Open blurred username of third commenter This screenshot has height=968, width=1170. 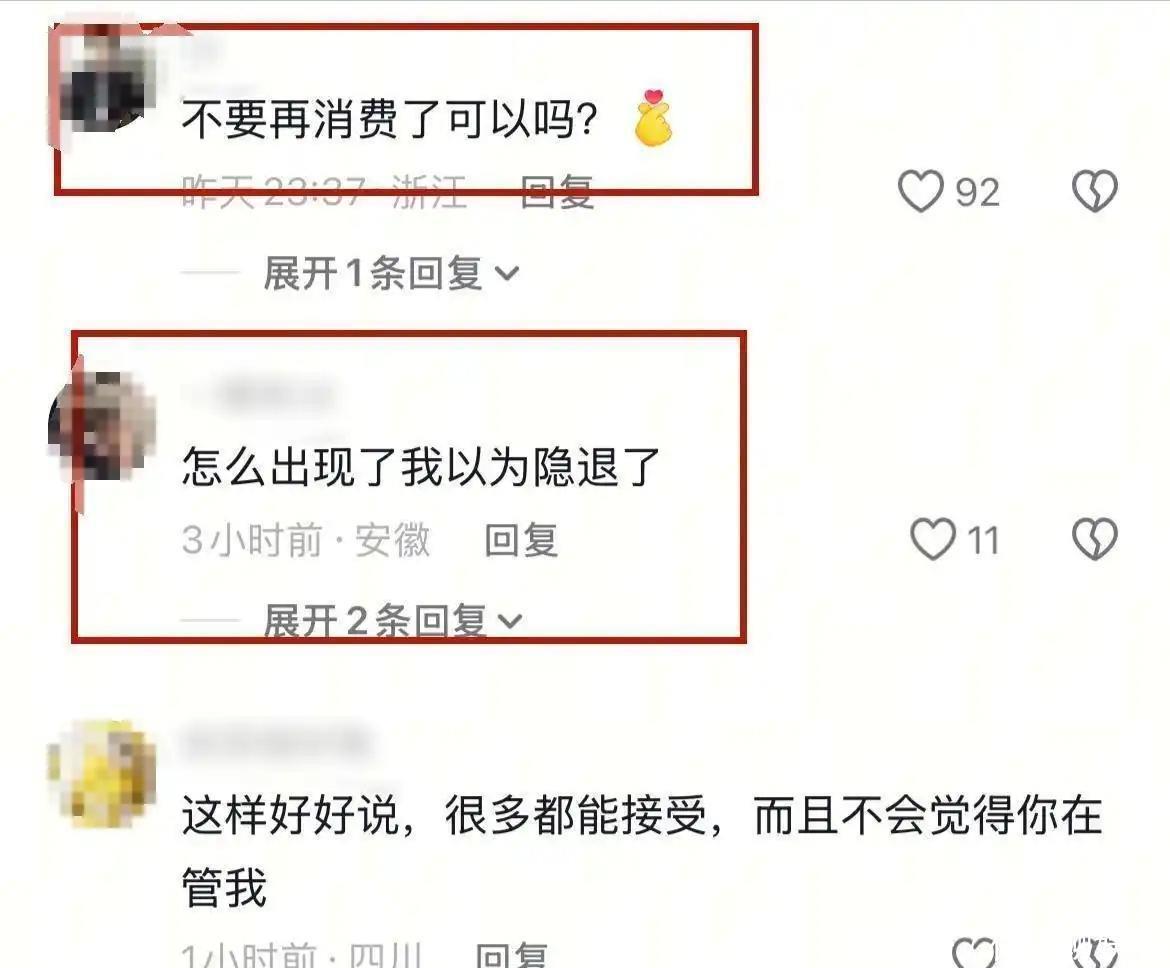click(278, 741)
